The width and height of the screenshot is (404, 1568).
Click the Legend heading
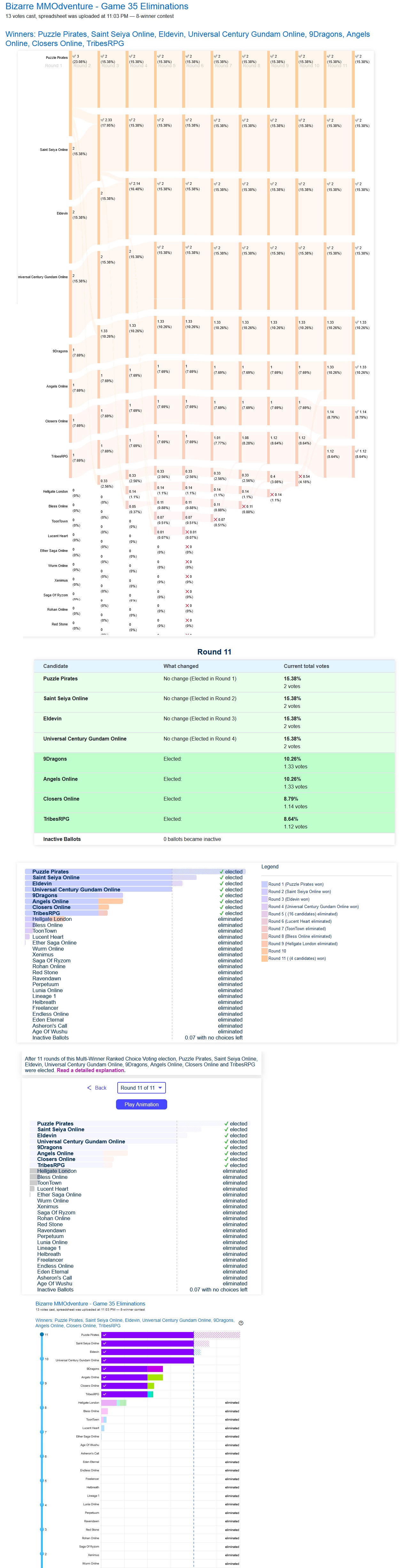pos(269,867)
